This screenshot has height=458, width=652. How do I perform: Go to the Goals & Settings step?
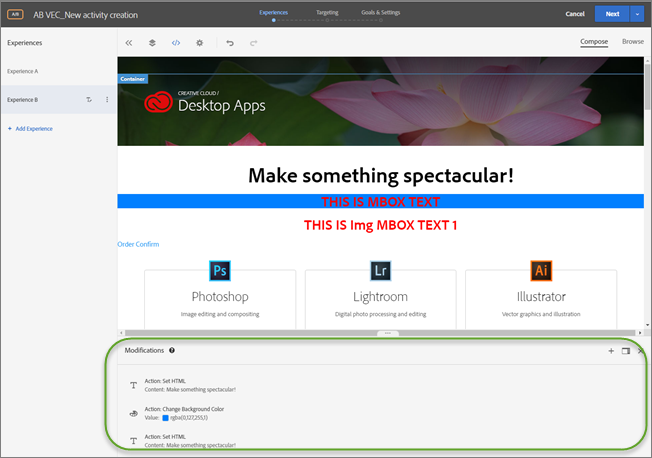point(380,12)
